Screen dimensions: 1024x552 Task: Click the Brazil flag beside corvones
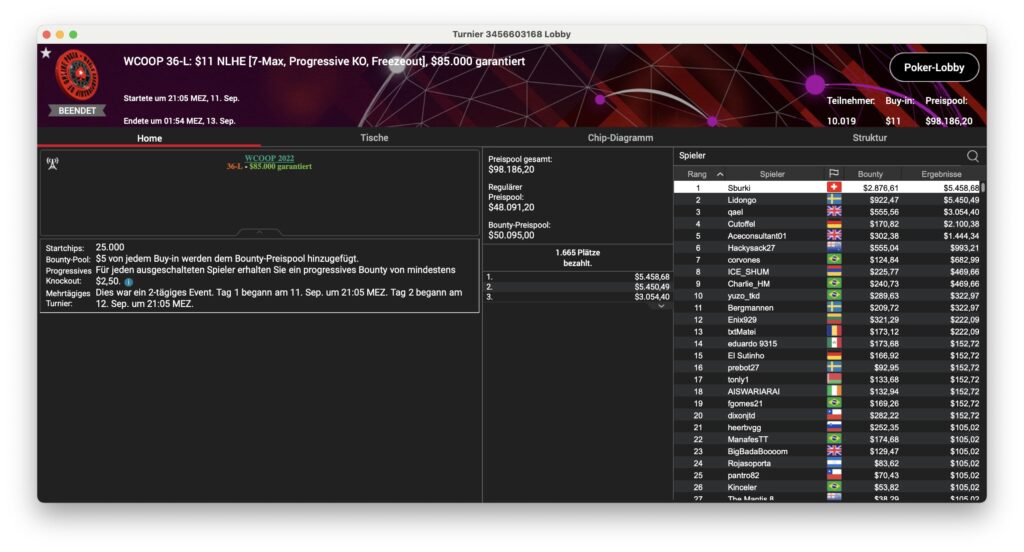(834, 259)
